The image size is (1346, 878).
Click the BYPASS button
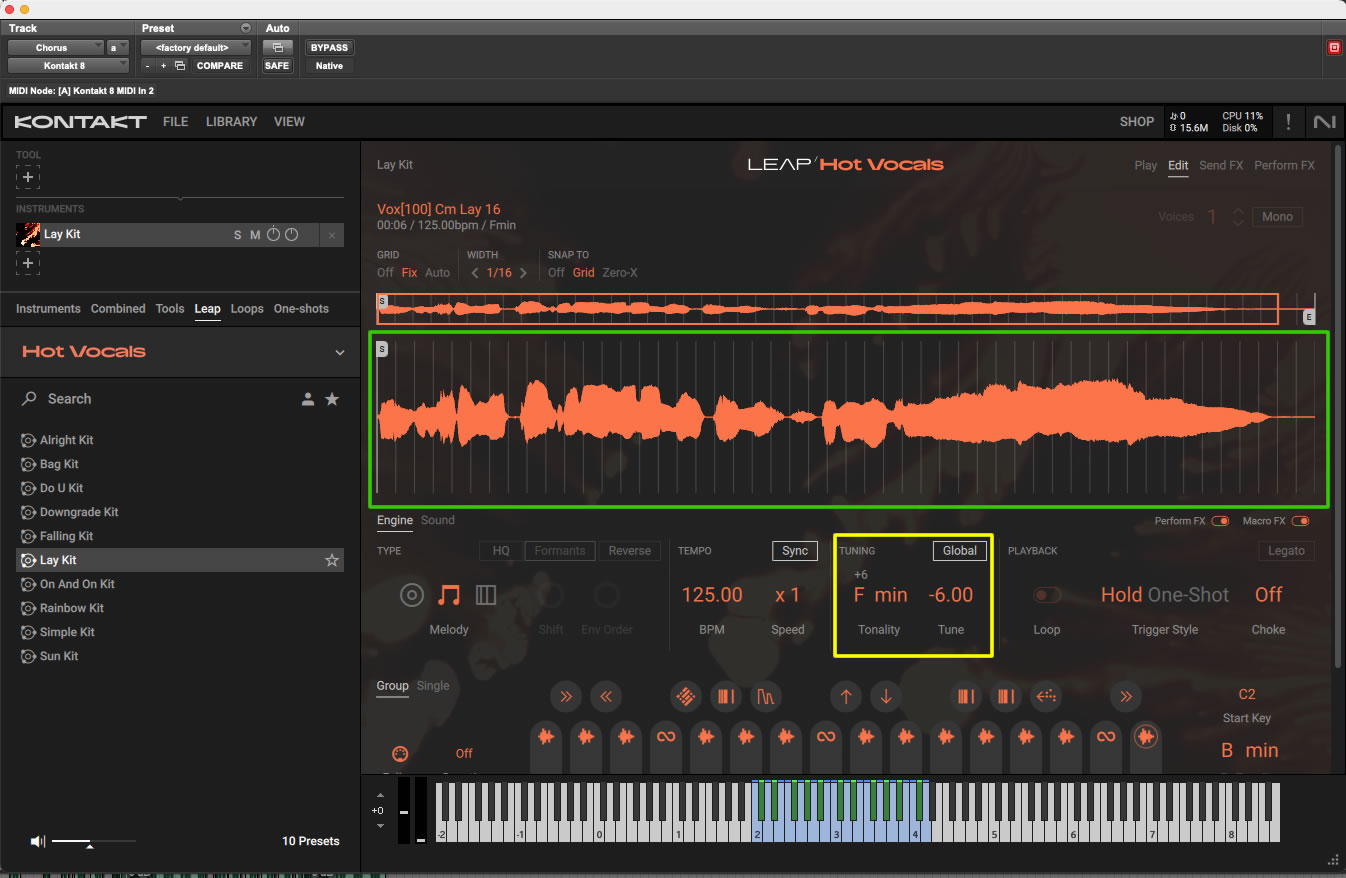click(329, 48)
